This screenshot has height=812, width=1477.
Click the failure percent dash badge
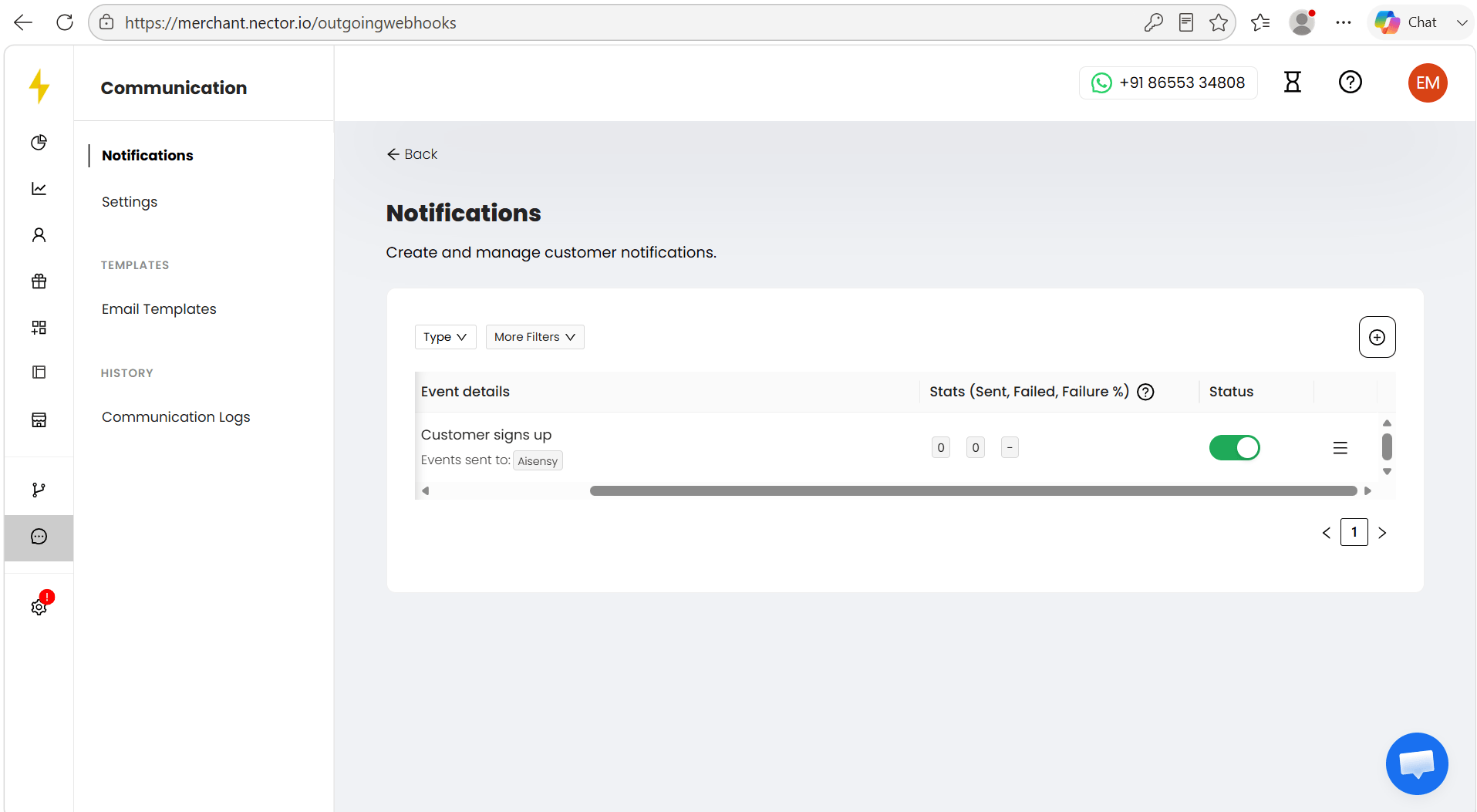(1010, 447)
